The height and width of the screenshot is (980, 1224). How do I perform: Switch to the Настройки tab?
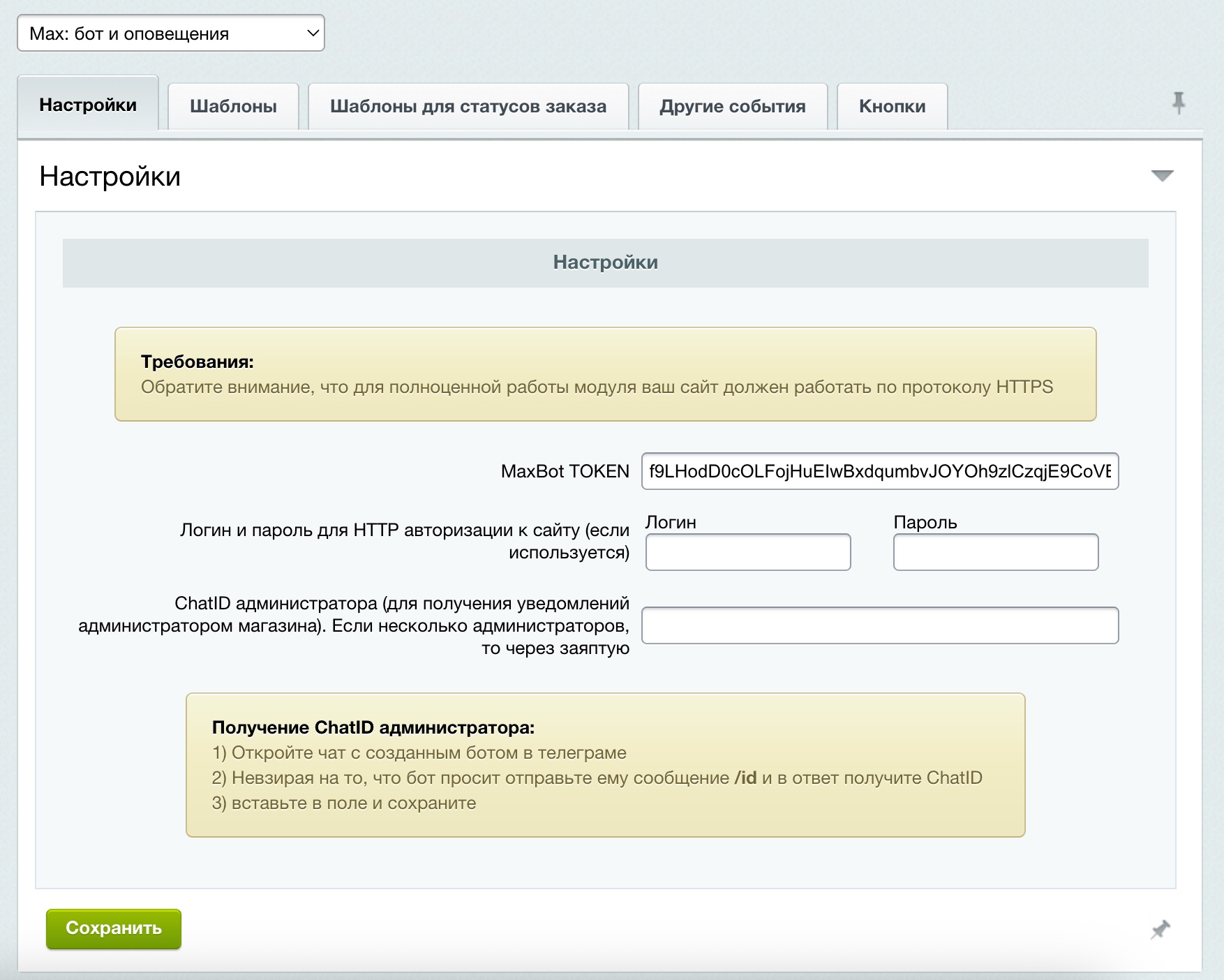pyautogui.click(x=88, y=105)
